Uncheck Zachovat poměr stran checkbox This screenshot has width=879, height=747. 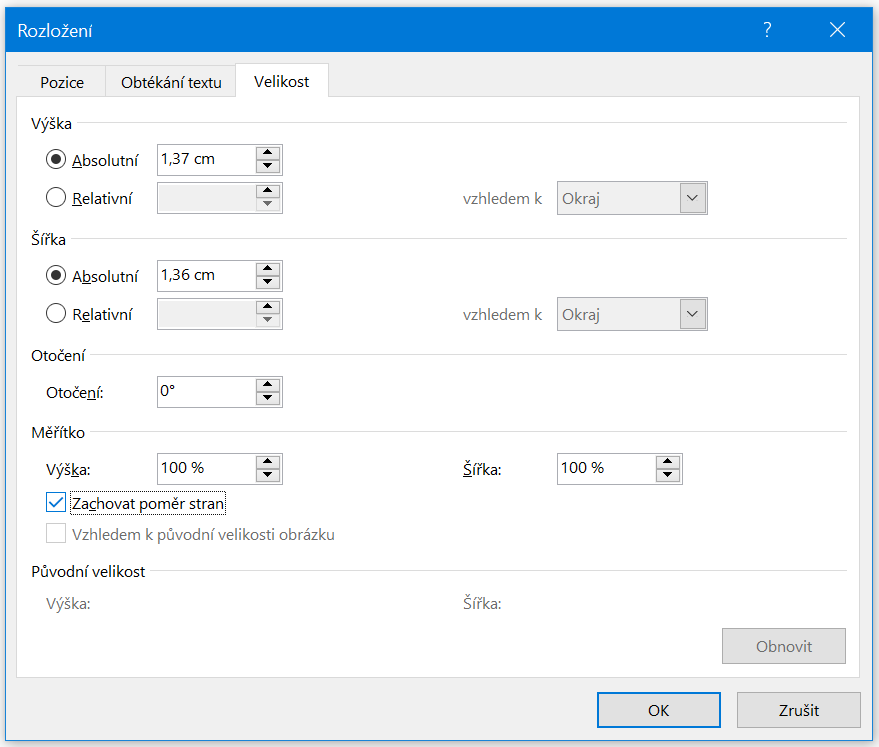pyautogui.click(x=56, y=503)
